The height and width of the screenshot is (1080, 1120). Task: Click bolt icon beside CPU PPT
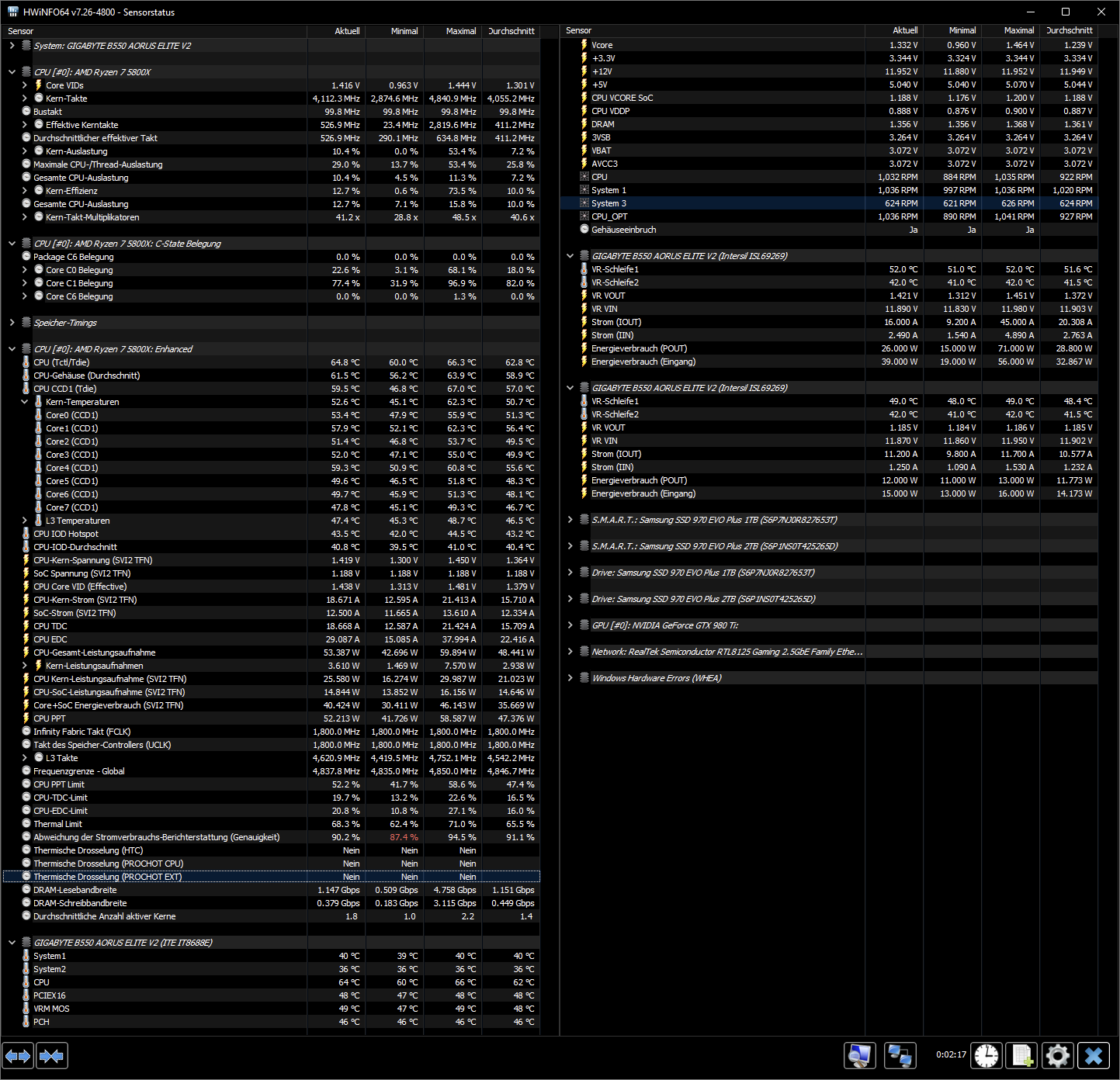[x=26, y=718]
